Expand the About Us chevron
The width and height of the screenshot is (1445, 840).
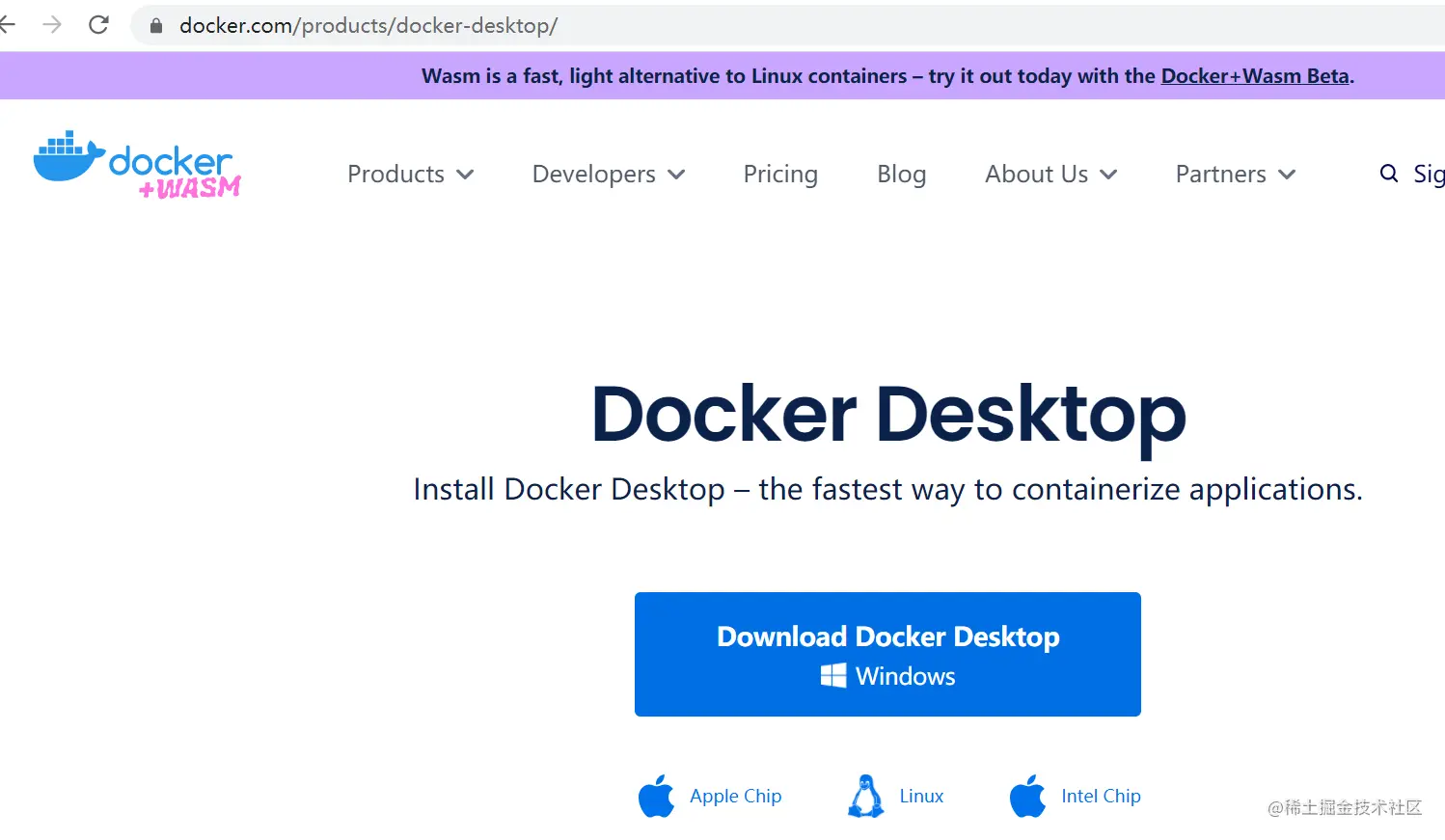(1108, 175)
